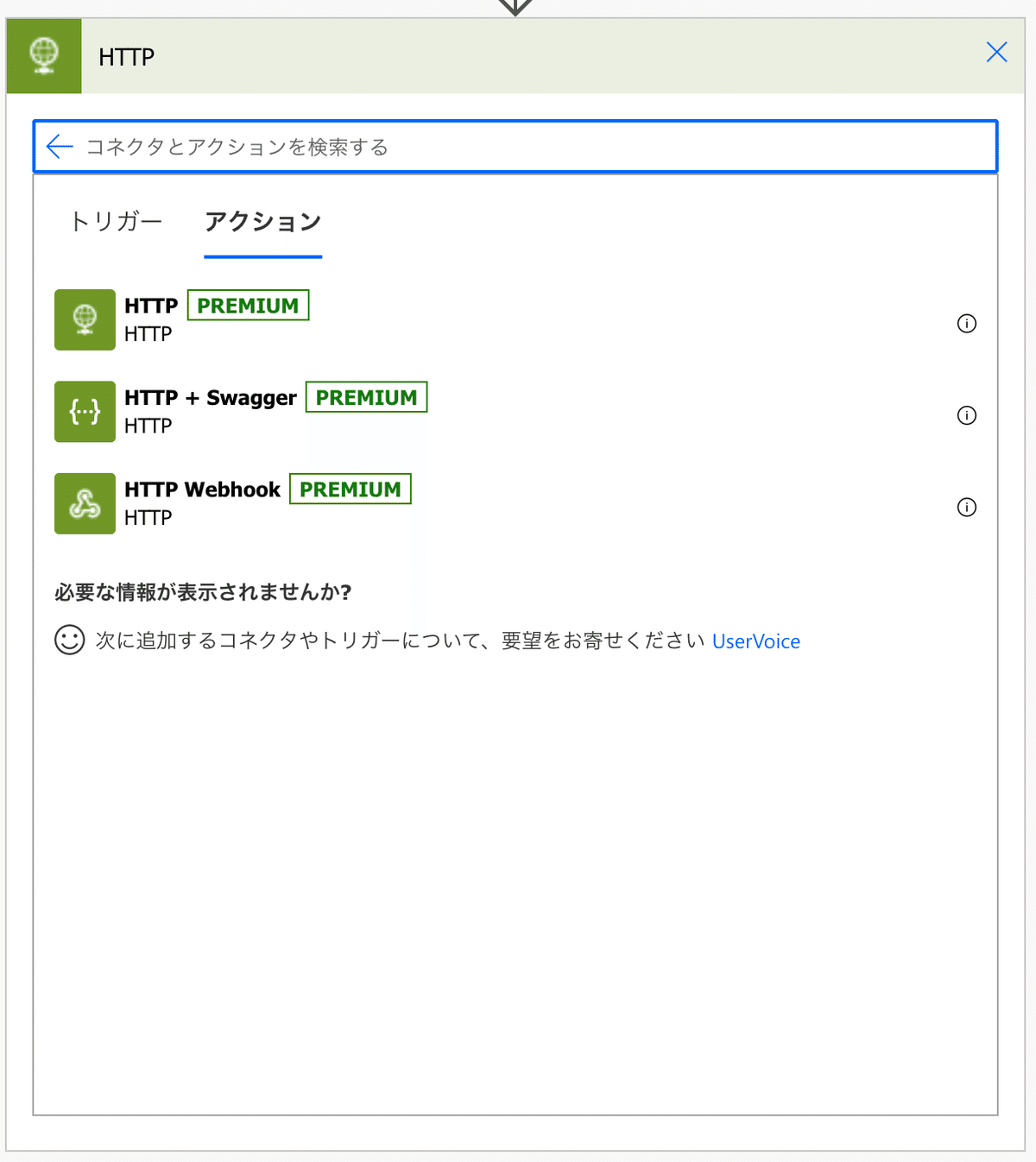Show info for HTTP + Swagger action
1036x1162 pixels.
point(967,415)
